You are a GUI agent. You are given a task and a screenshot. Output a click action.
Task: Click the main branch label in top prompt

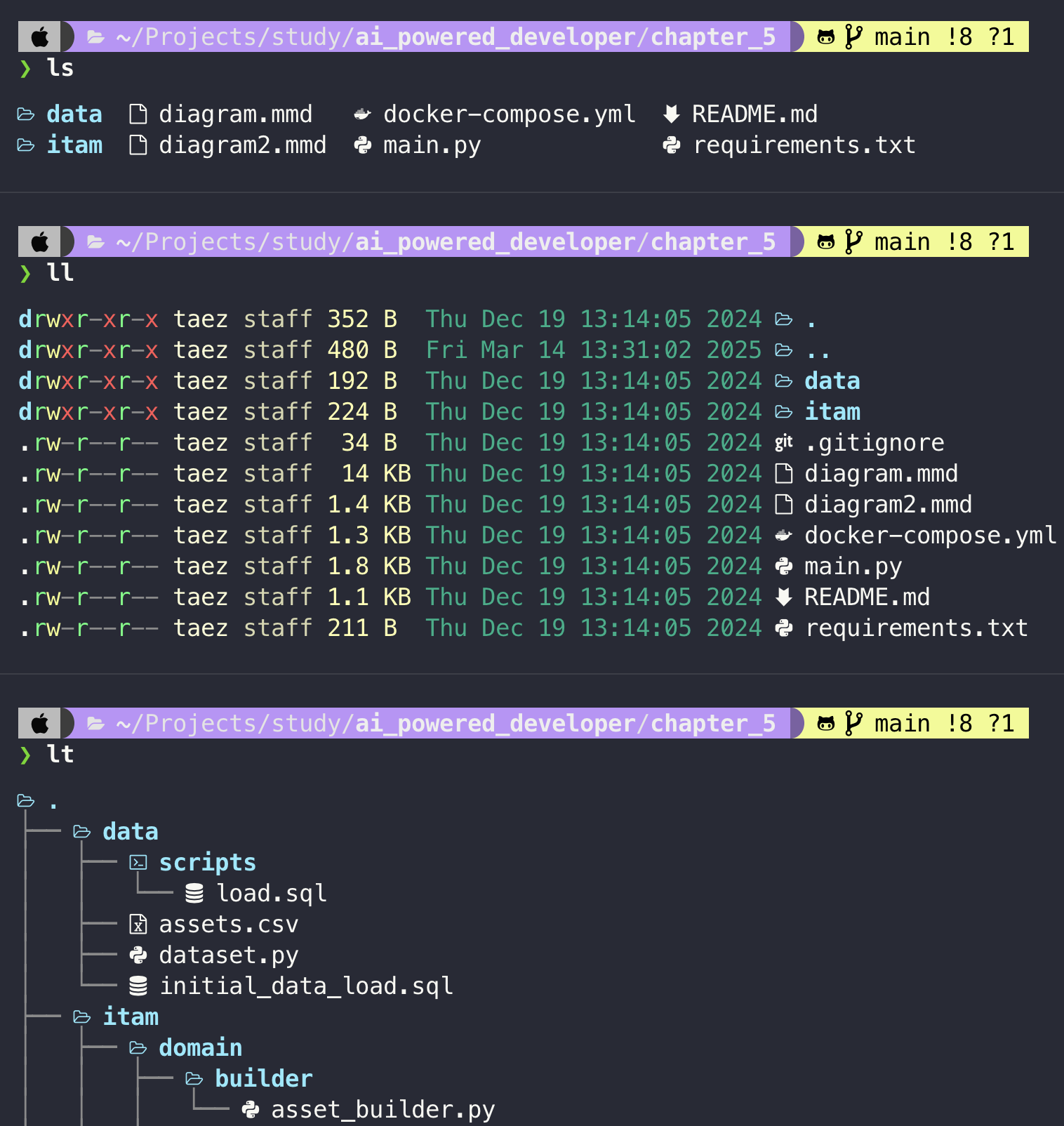902,37
